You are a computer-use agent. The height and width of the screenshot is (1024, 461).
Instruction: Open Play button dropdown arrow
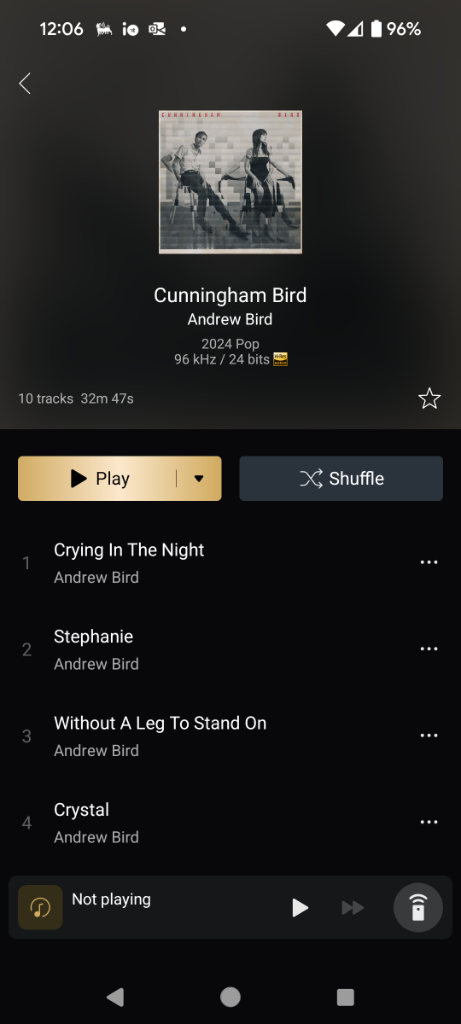point(199,479)
